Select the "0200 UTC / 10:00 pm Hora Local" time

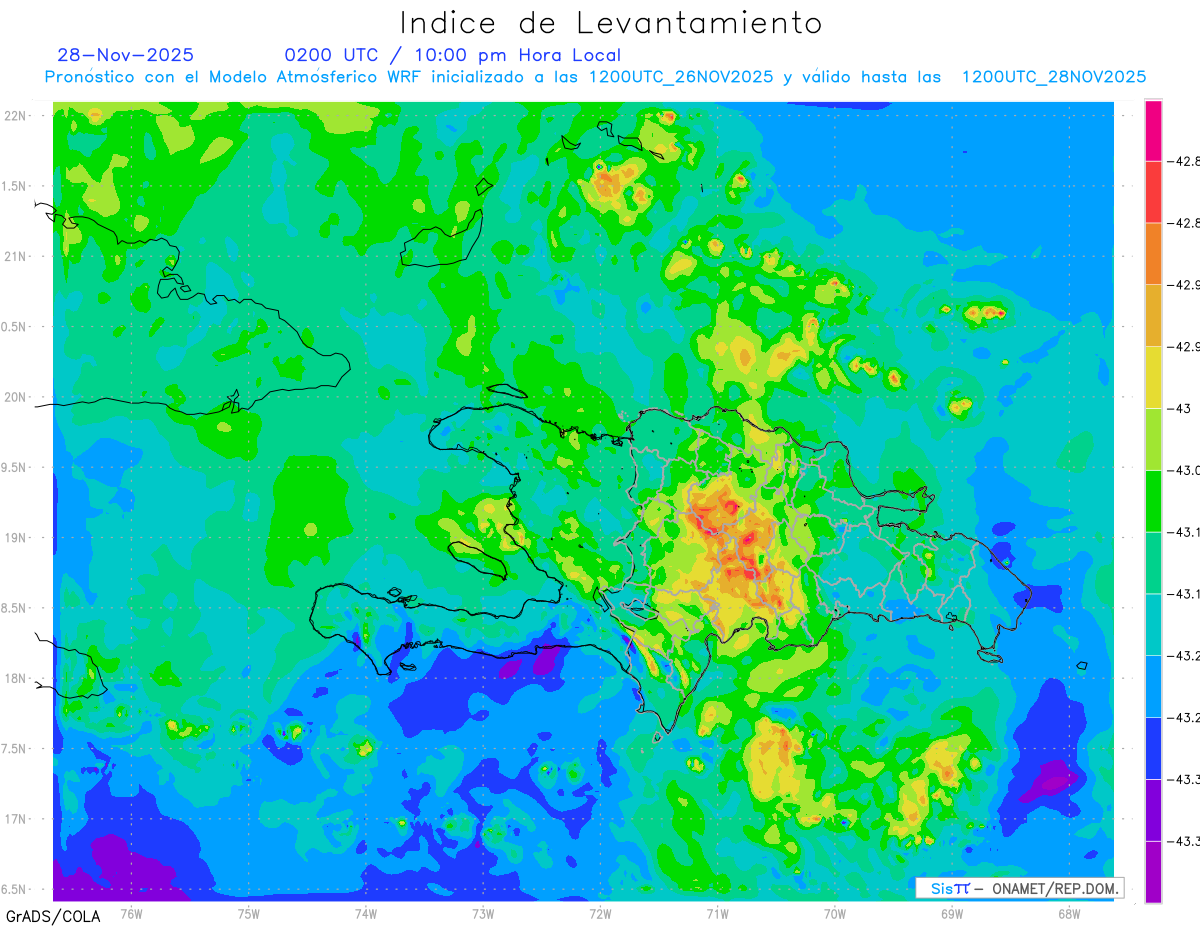(453, 55)
